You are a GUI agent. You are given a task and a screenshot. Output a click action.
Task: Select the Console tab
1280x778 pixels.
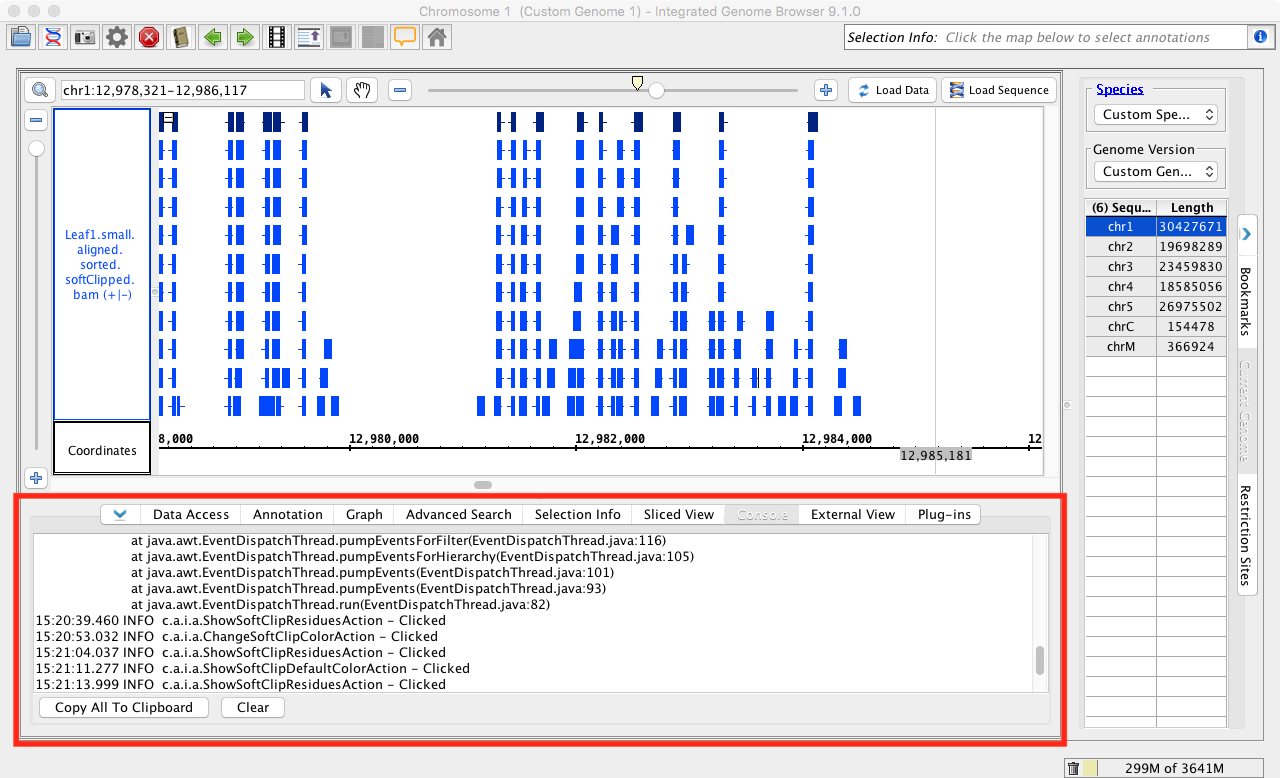click(762, 514)
